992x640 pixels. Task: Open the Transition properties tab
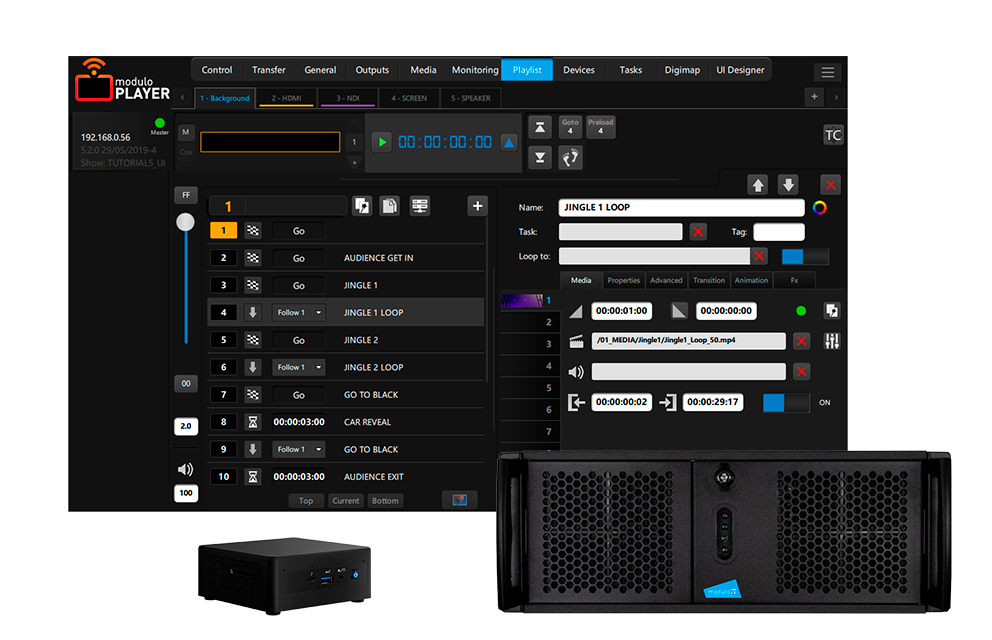click(x=709, y=280)
